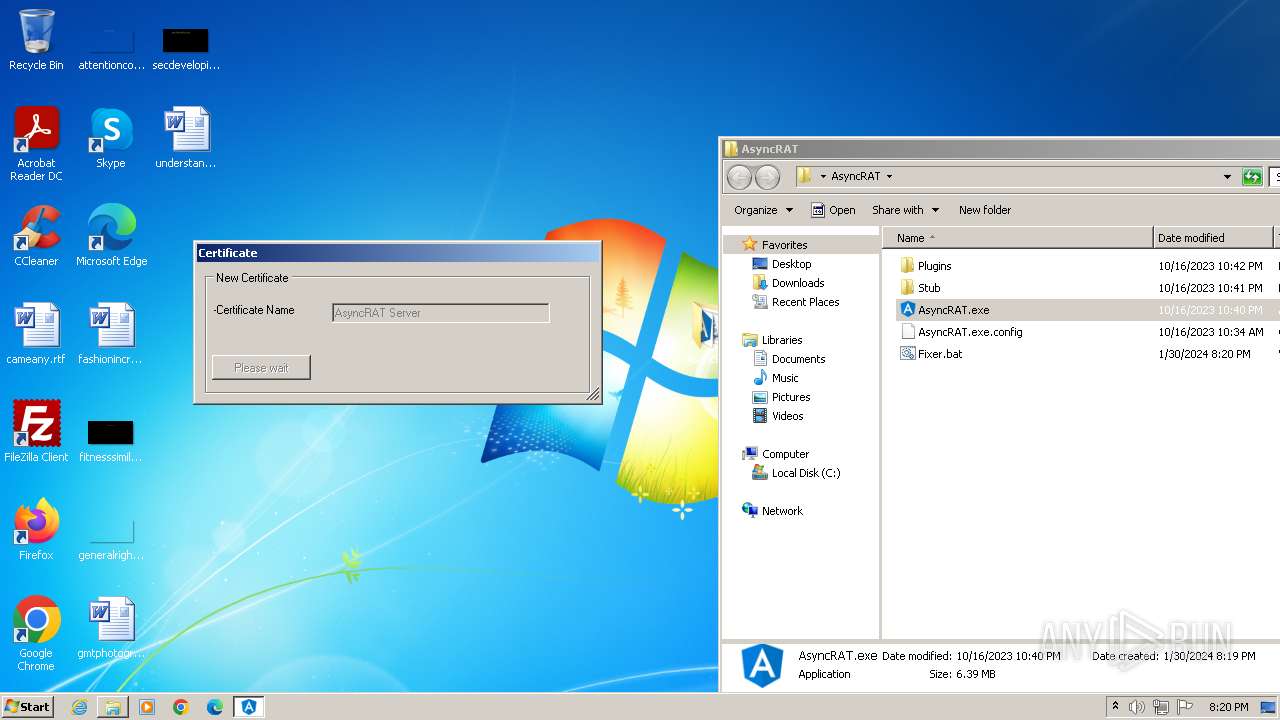1280x720 pixels.
Task: Select Desktop in navigation pane
Action: pyautogui.click(x=791, y=264)
